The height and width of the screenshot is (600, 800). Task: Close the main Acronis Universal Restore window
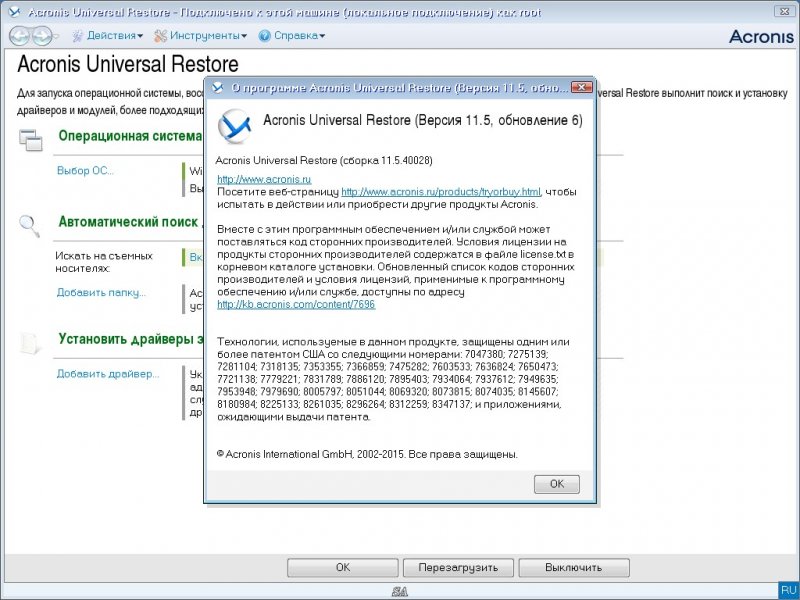785,11
